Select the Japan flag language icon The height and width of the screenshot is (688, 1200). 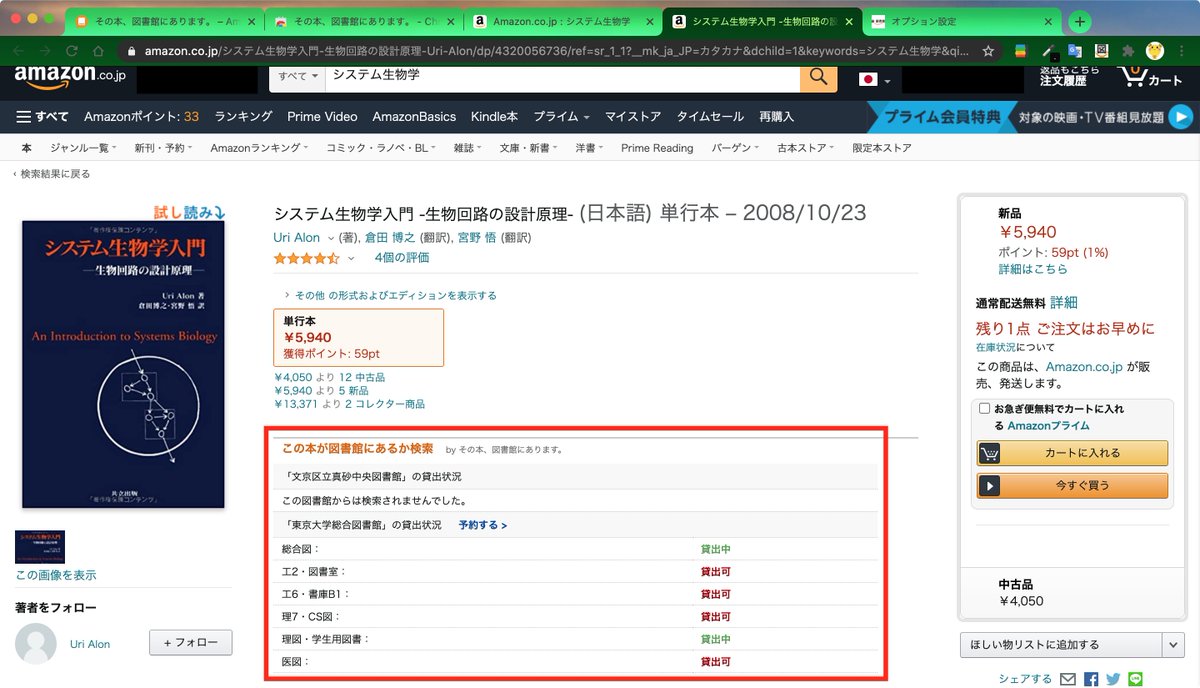(x=868, y=78)
